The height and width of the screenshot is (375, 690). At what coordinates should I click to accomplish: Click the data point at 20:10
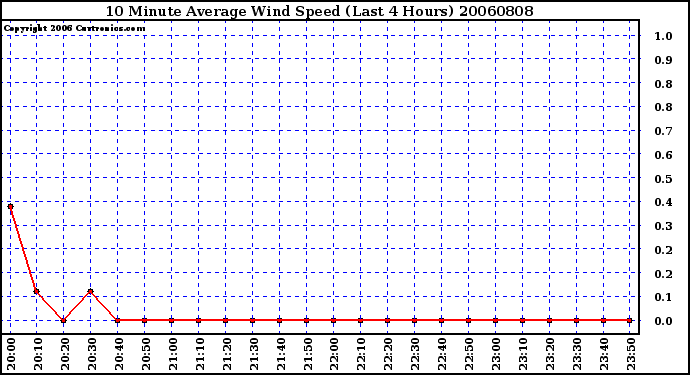coord(37,291)
